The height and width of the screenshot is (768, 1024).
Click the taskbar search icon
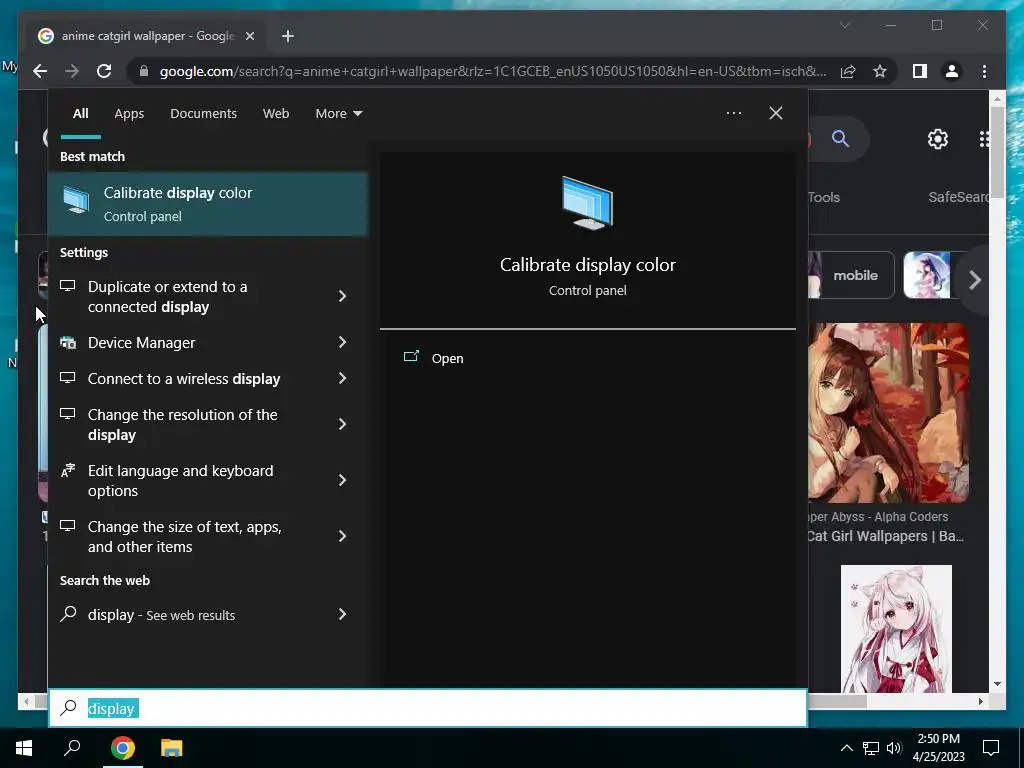(x=72, y=748)
